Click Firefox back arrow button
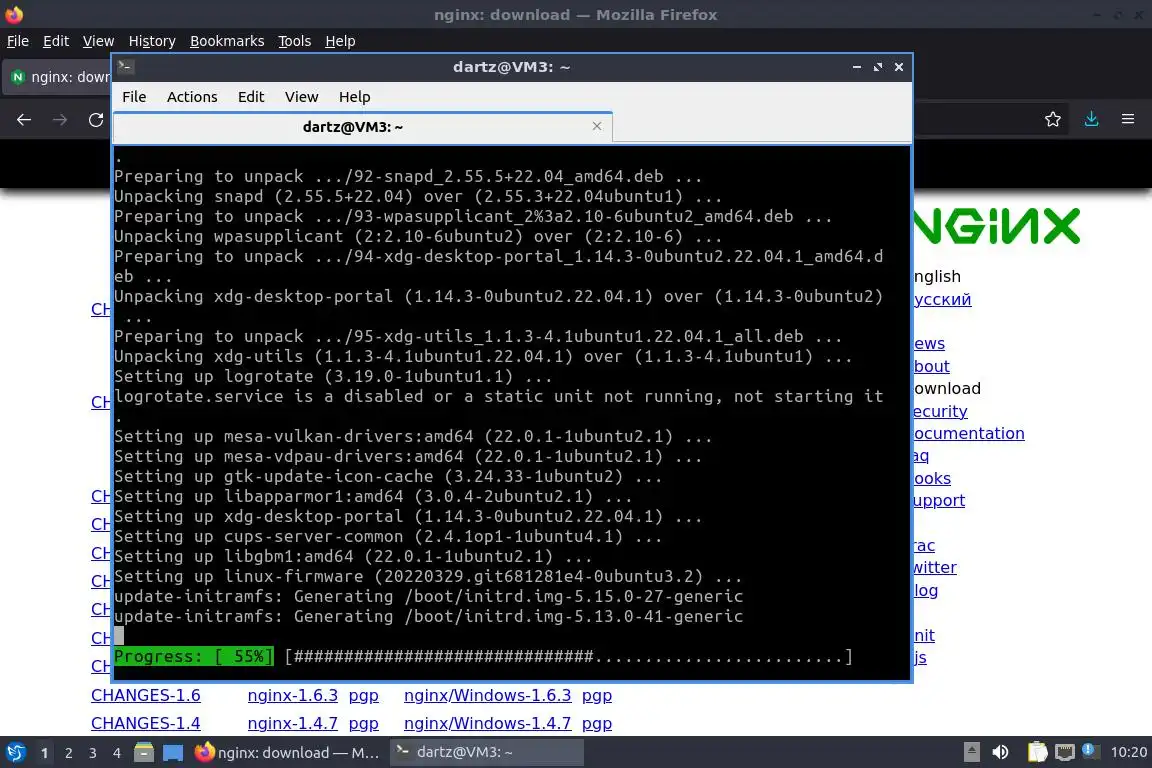The height and width of the screenshot is (768, 1152). coord(24,120)
